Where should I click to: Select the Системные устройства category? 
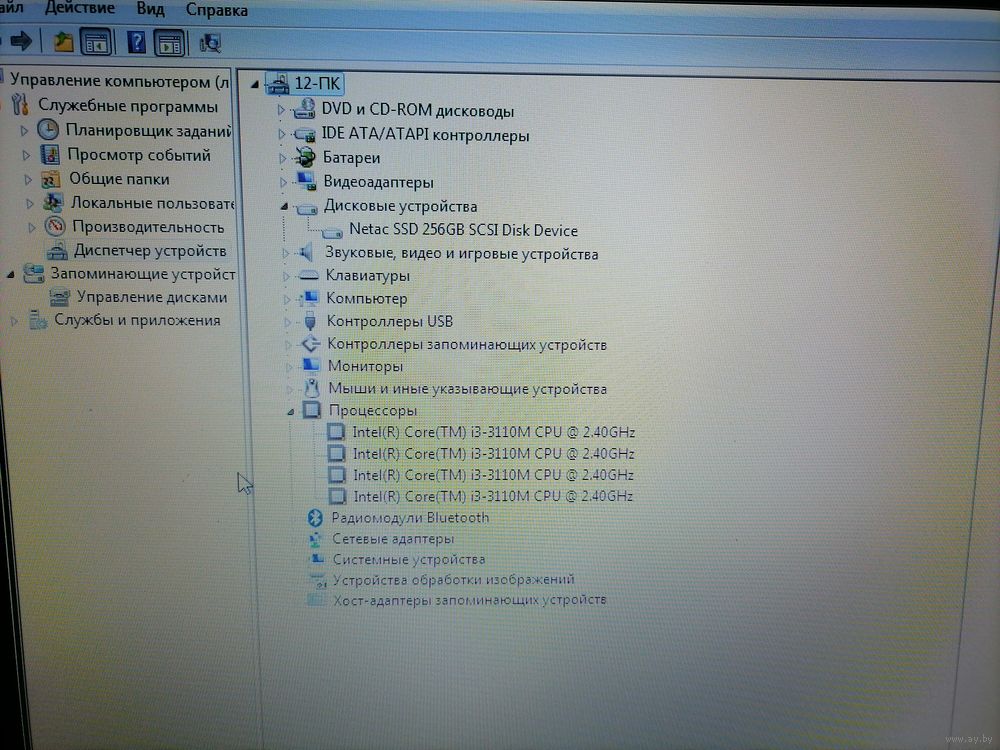coord(409,559)
